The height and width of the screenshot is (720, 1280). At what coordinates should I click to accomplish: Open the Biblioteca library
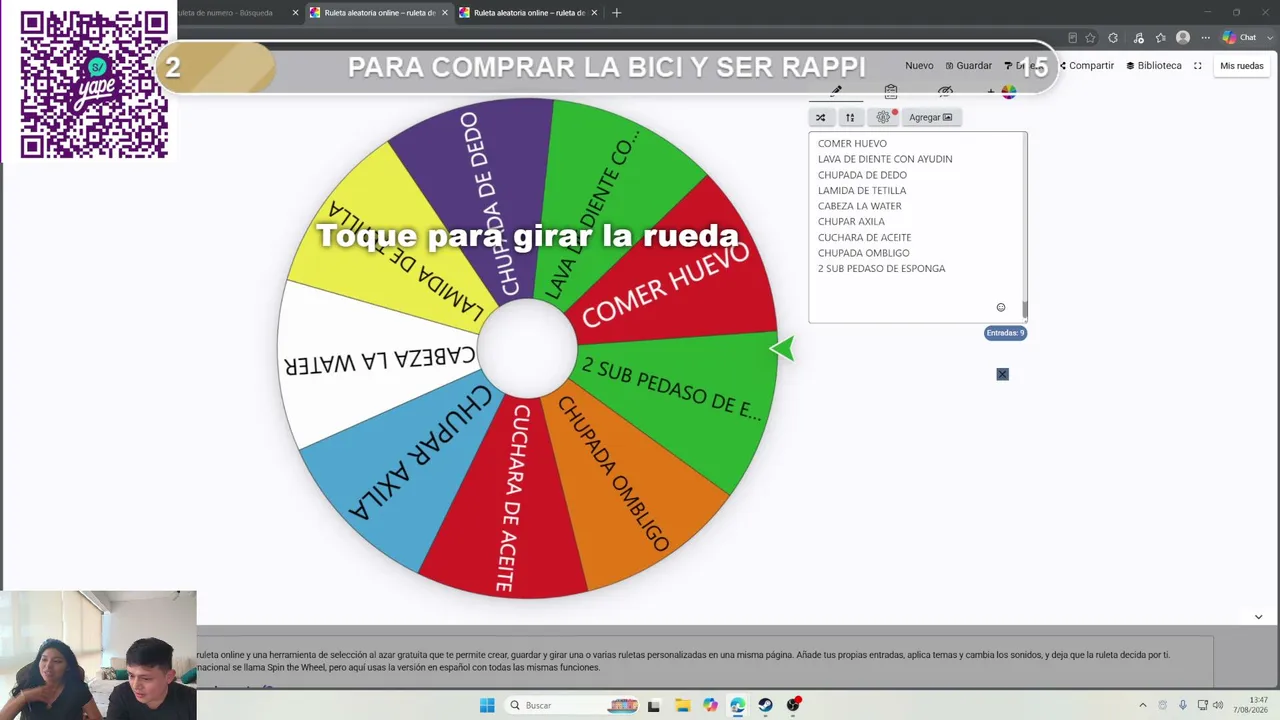tap(1154, 66)
